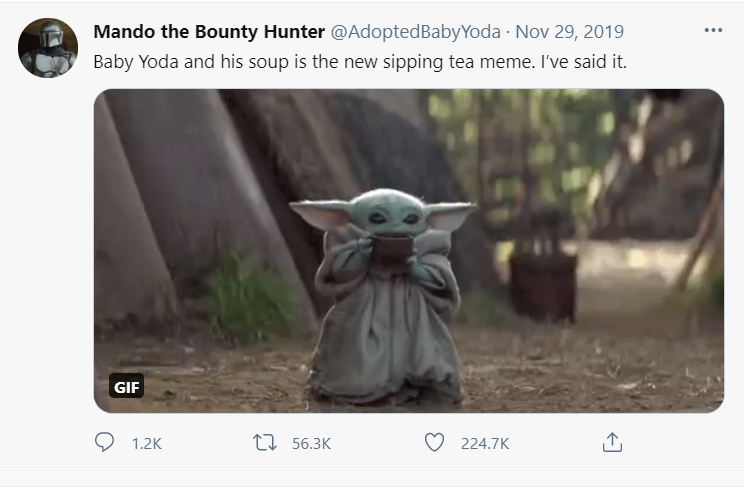Click the 224.7K likes count
Screen dimensions: 744x490
click(x=484, y=444)
